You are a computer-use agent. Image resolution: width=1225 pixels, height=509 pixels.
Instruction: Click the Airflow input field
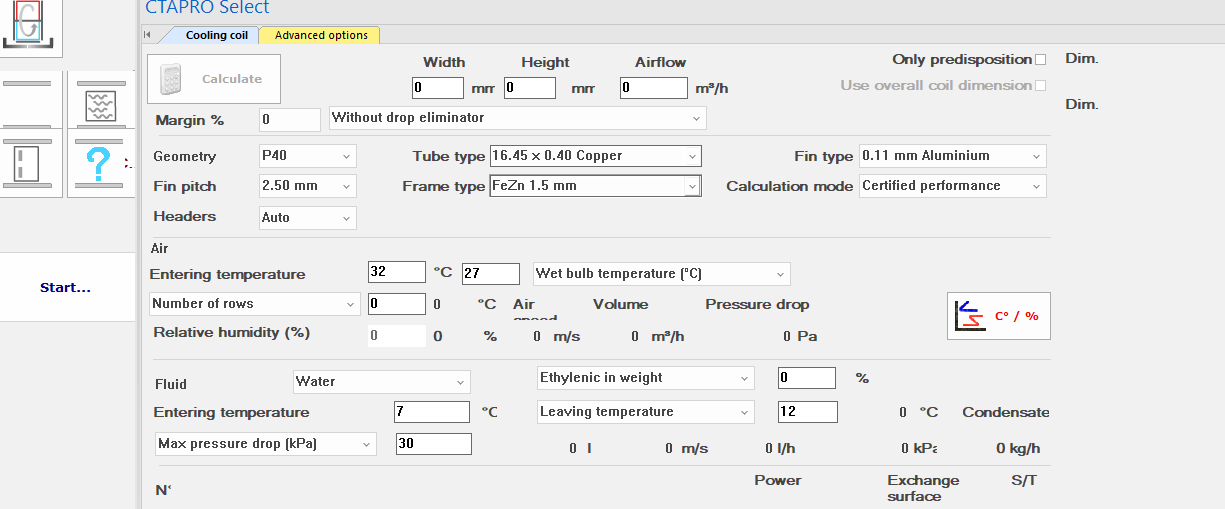654,88
